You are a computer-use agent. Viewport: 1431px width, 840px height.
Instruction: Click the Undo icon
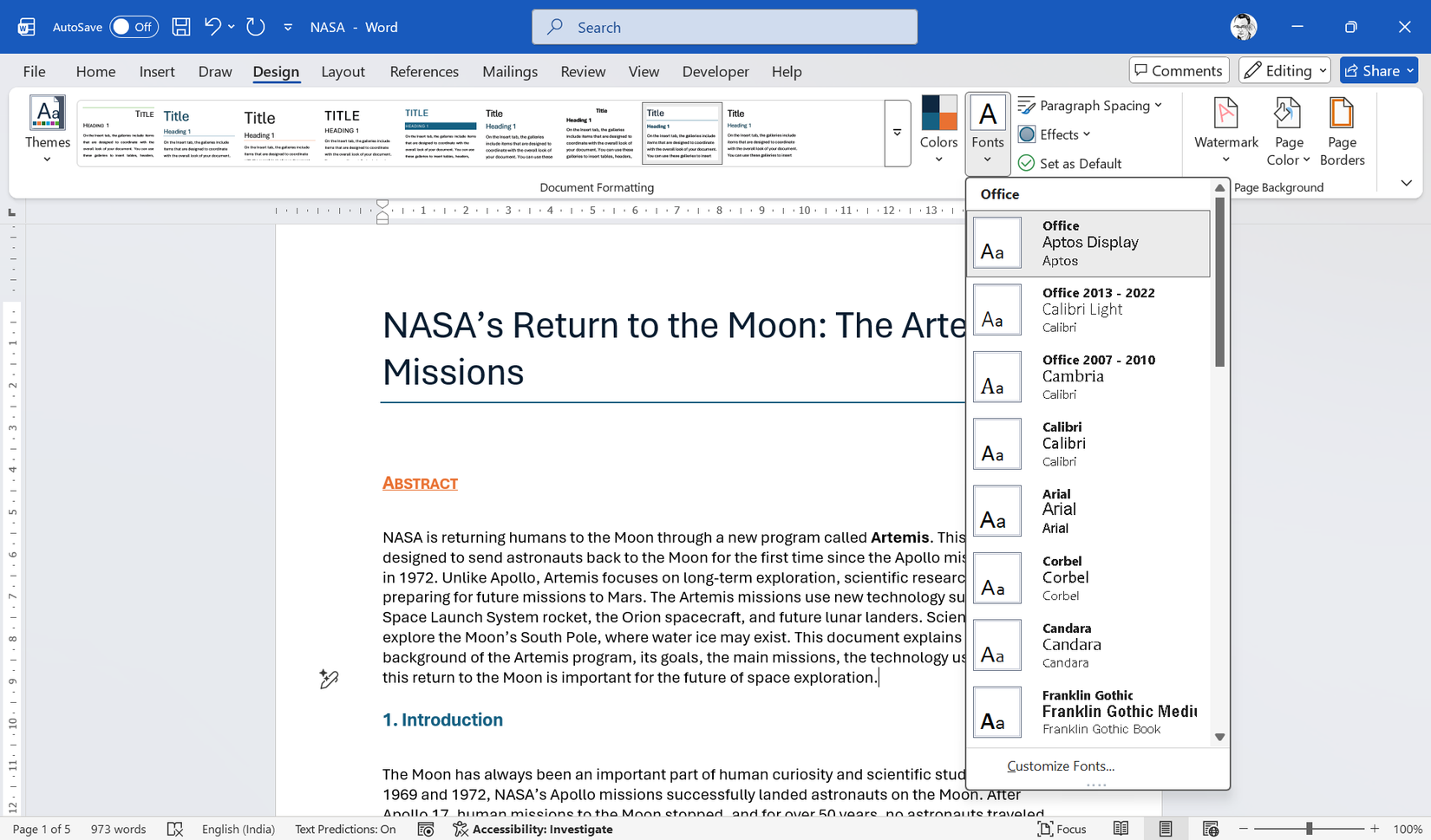(x=211, y=27)
